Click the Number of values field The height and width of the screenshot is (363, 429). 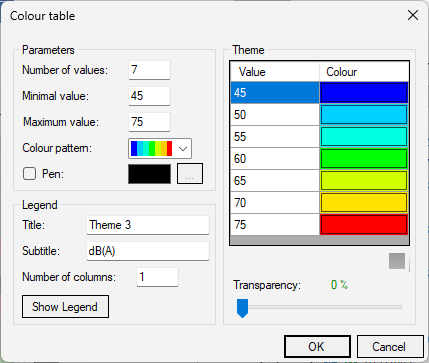pyautogui.click(x=149, y=70)
